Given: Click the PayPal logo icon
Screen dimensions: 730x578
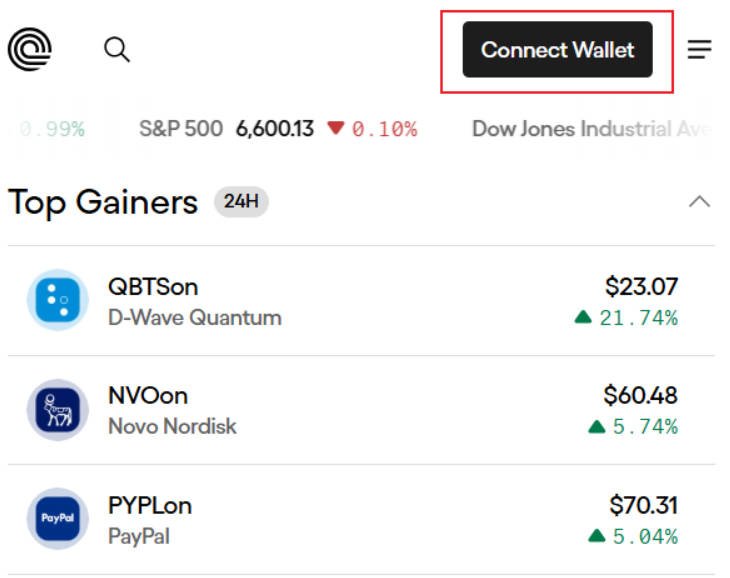Looking at the screenshot, I should [x=57, y=519].
